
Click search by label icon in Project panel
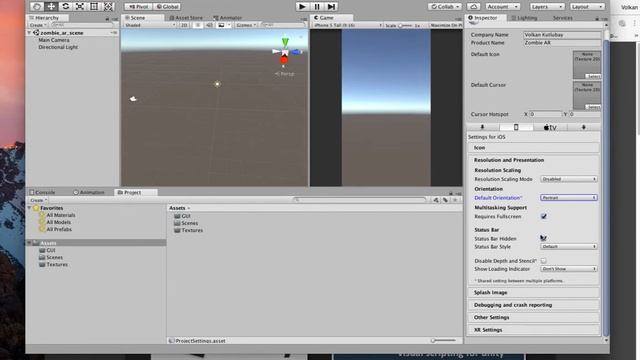445,200
